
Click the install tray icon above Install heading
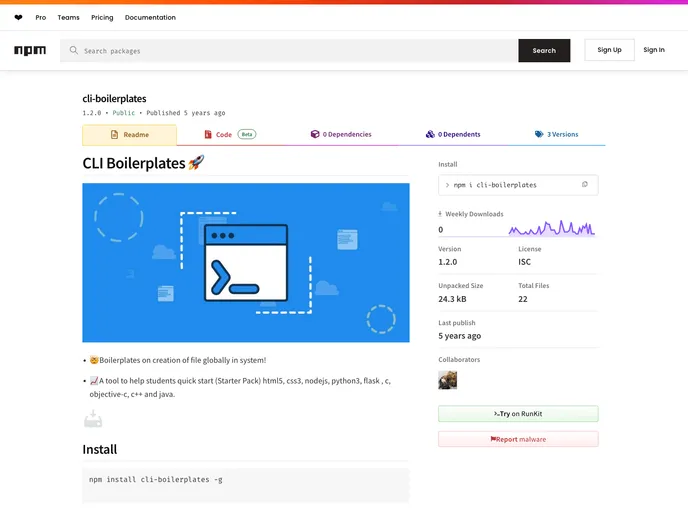click(93, 419)
